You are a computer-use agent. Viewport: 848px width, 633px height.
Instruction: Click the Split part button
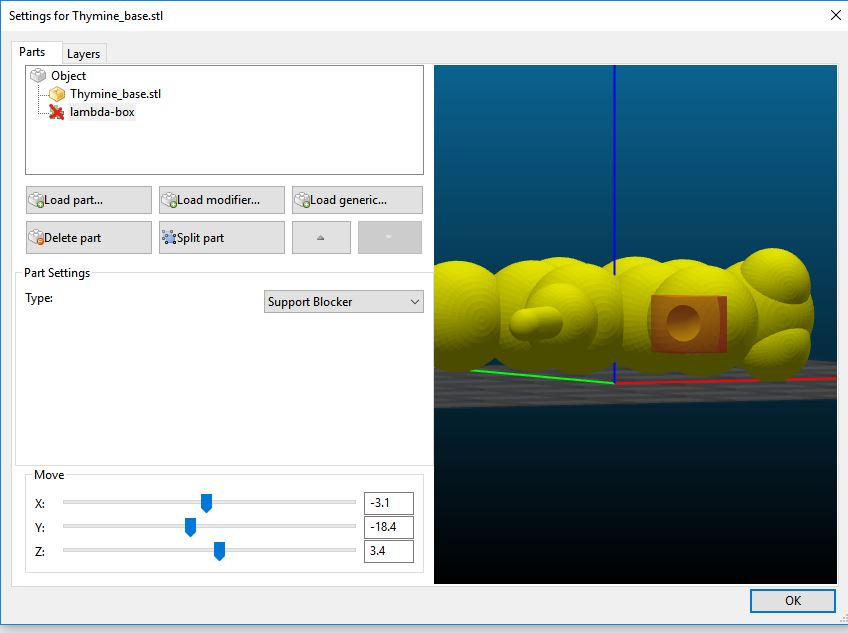point(222,238)
